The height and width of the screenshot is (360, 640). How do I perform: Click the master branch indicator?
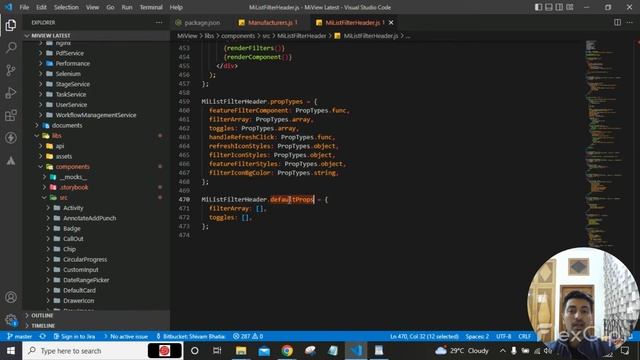[x=20, y=336]
